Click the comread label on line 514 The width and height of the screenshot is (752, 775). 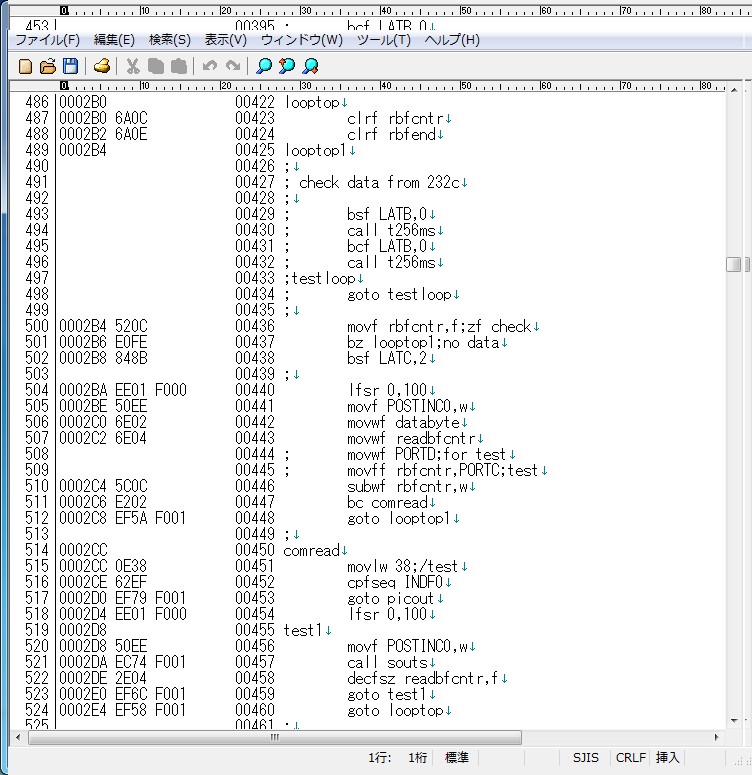click(311, 550)
